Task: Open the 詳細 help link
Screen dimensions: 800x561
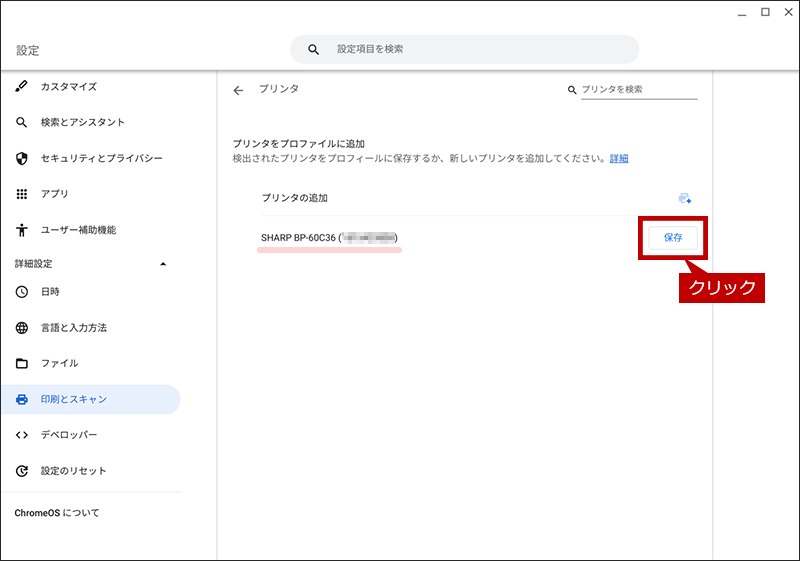Action: tap(619, 159)
